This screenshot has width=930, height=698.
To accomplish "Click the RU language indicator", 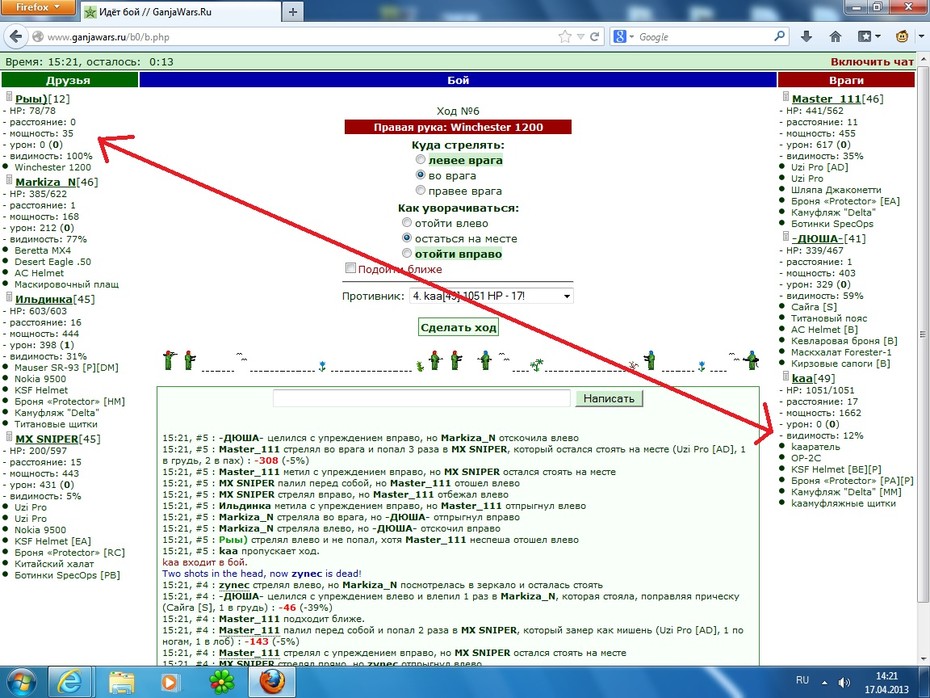I will click(x=802, y=680).
